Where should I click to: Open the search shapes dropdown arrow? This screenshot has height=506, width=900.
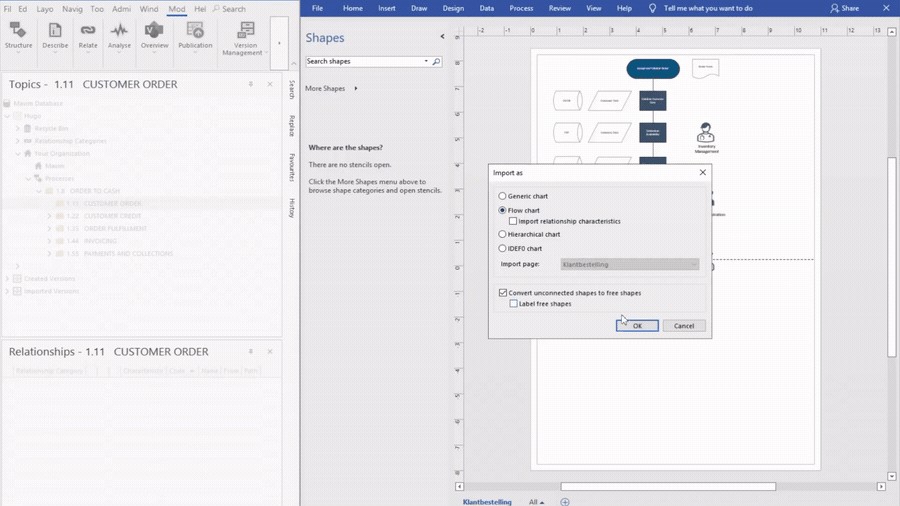426,61
